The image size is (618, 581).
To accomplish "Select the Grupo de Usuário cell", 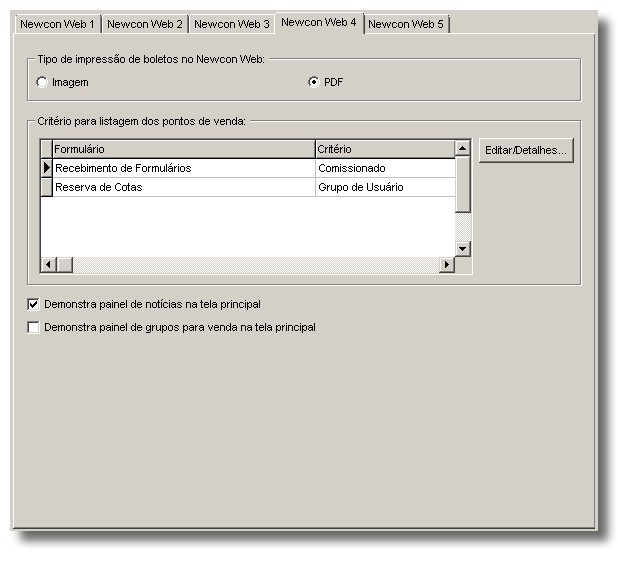I will click(385, 187).
